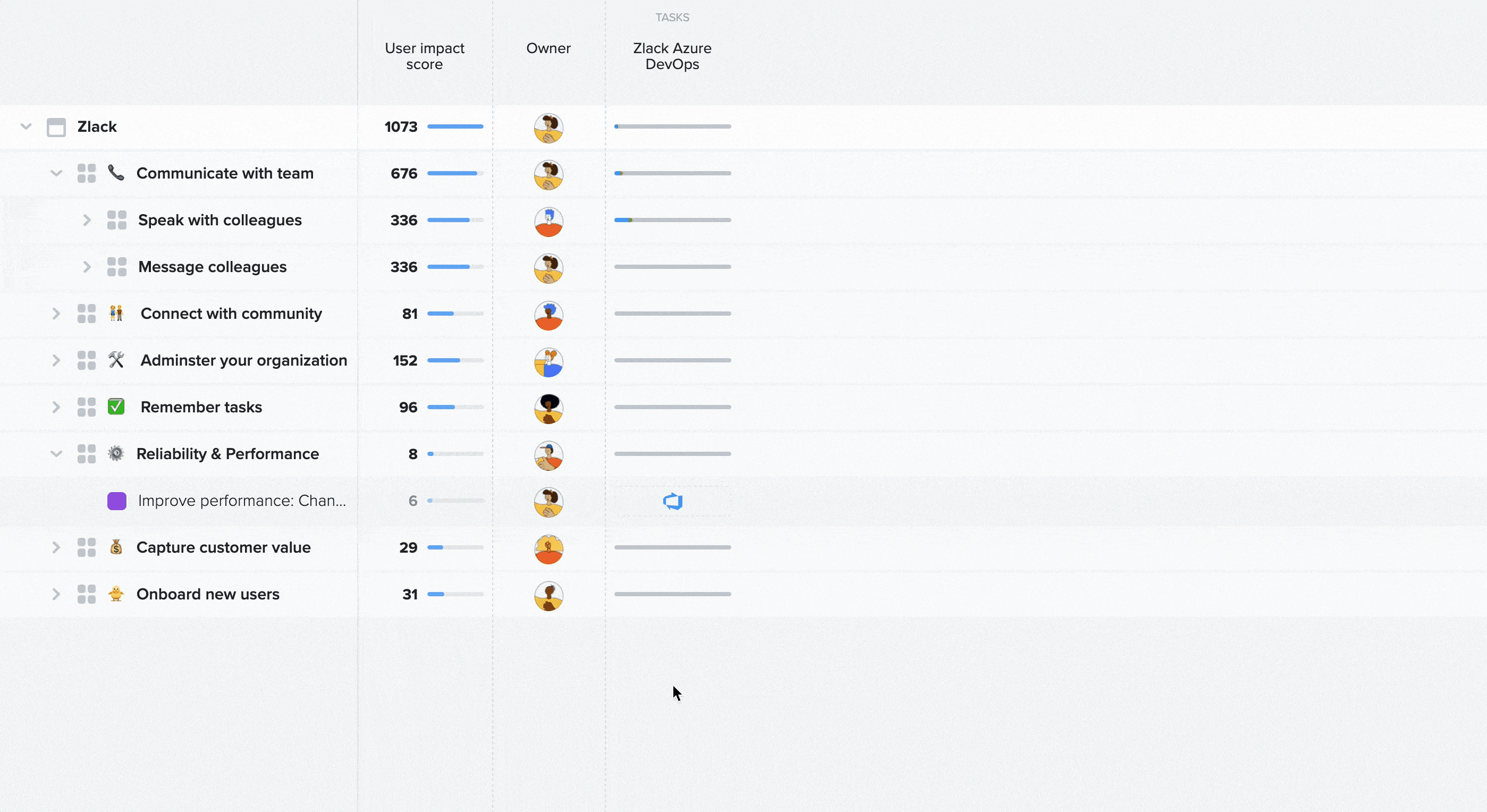Viewport: 1487px width, 812px height.
Task: Click the score value 152
Action: pos(404,360)
